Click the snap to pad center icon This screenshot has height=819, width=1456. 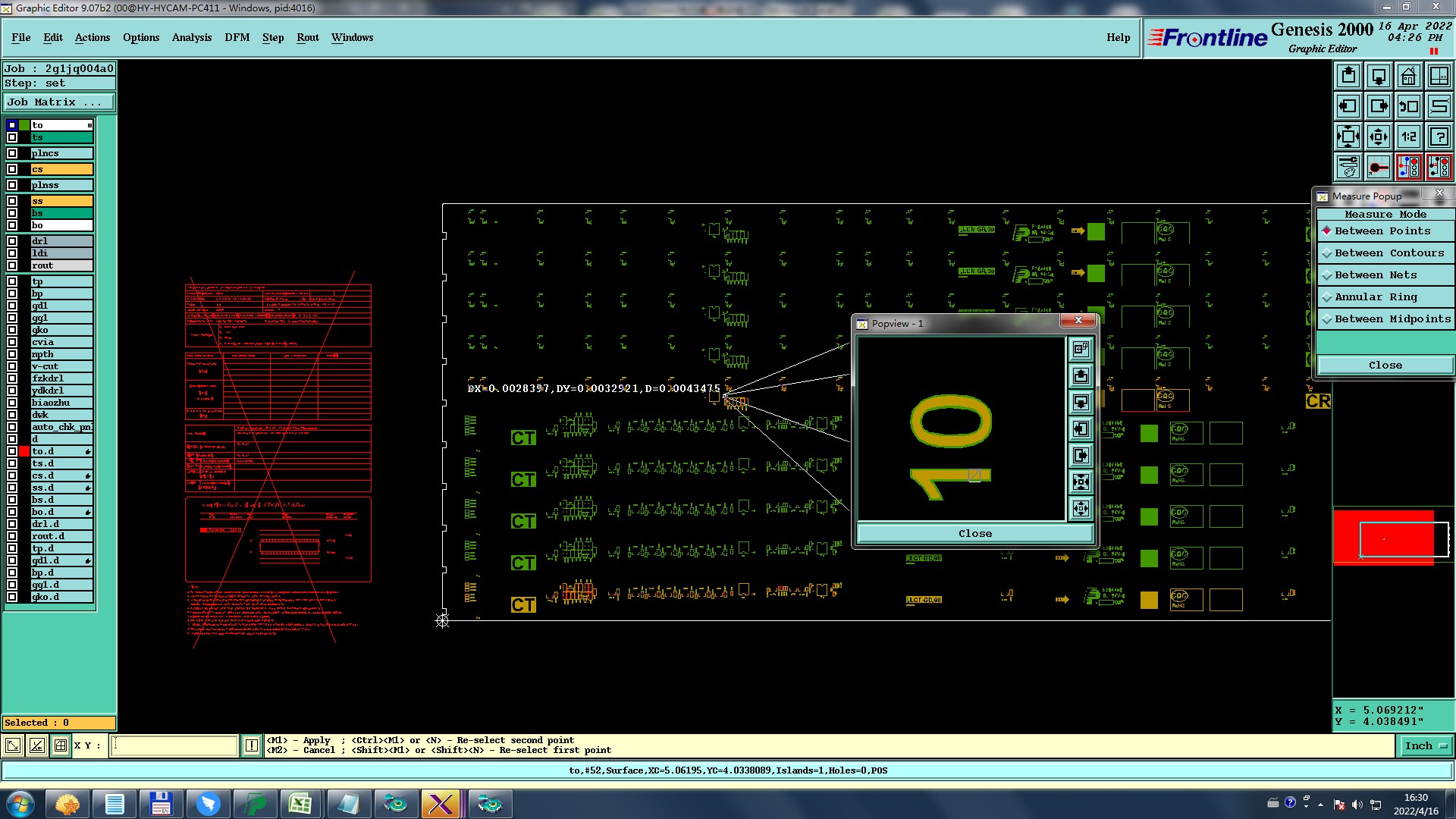tap(1378, 167)
